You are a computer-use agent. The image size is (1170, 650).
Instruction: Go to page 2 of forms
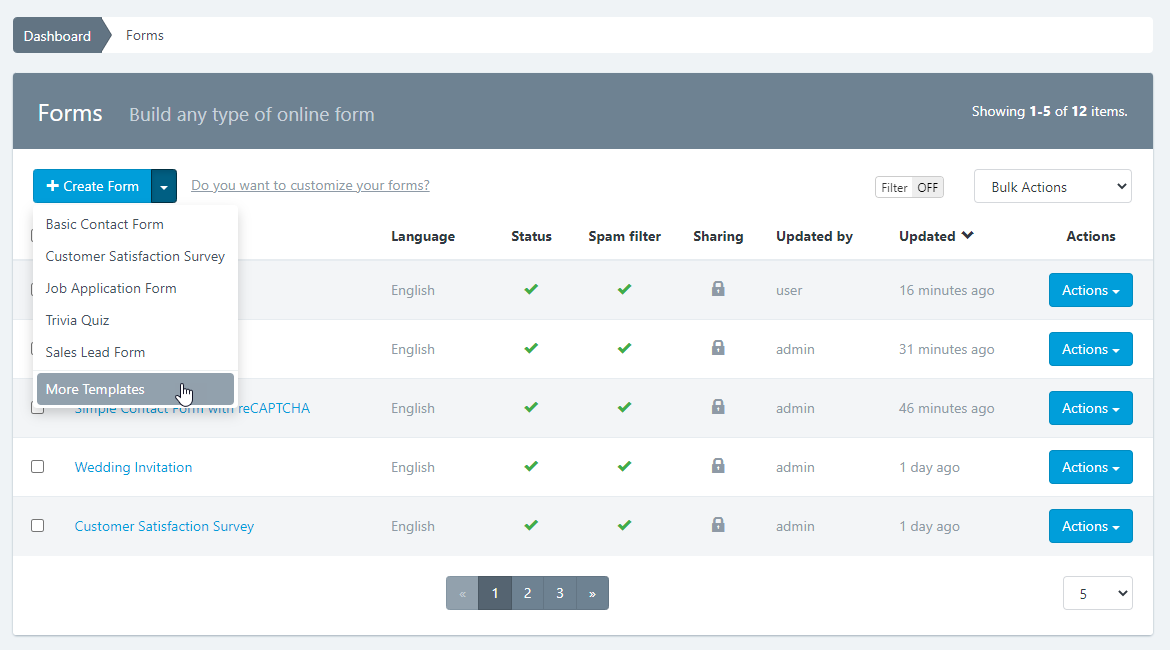coord(527,593)
